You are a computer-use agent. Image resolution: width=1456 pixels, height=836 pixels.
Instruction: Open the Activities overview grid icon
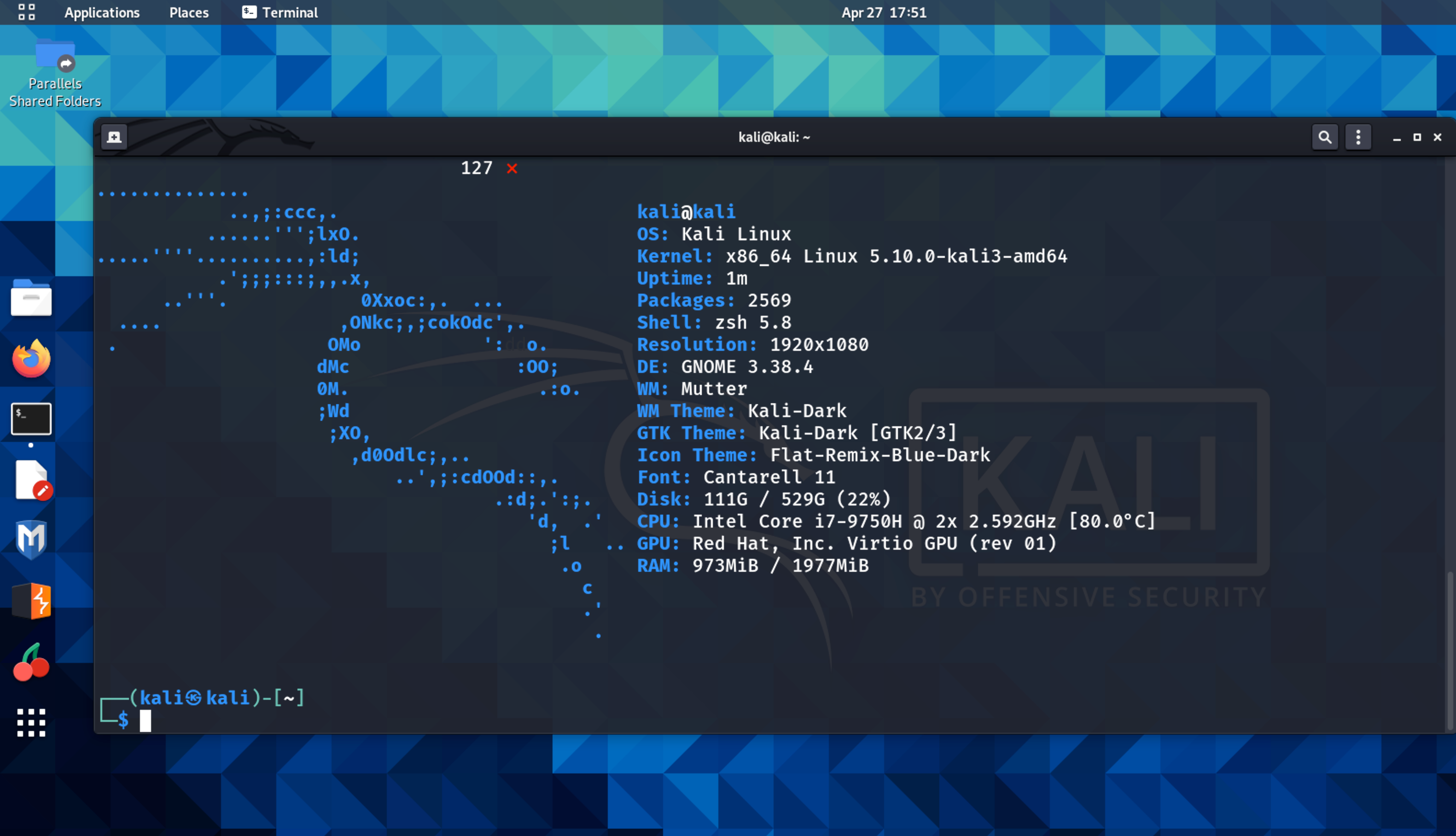[26, 12]
